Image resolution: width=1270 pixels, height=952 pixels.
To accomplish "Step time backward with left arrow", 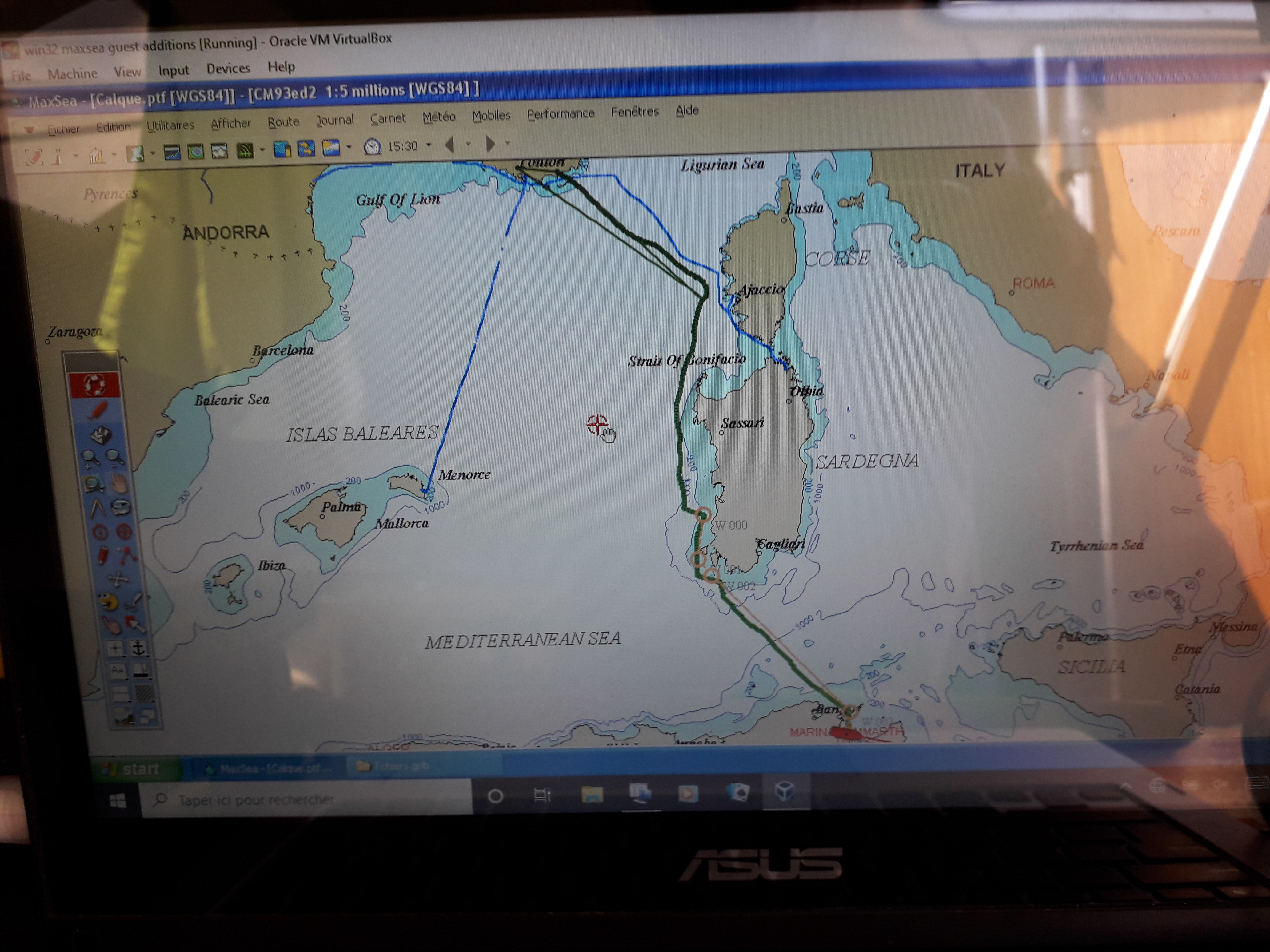I will [449, 144].
